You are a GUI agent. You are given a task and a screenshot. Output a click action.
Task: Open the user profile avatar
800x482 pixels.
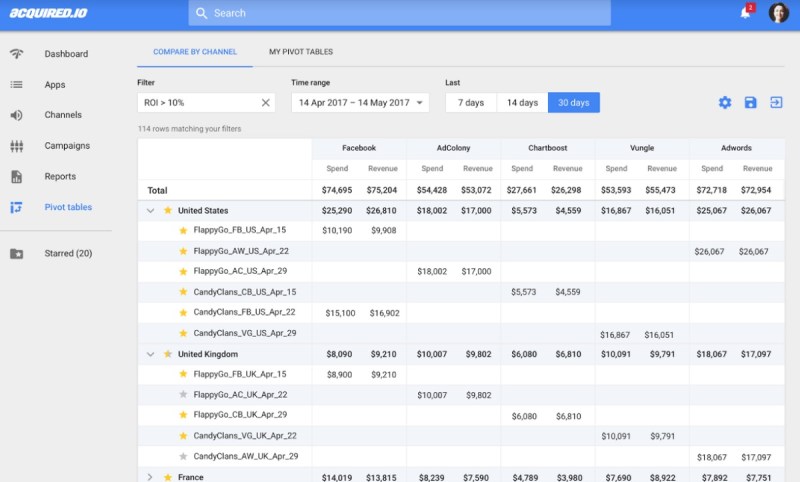click(x=779, y=13)
